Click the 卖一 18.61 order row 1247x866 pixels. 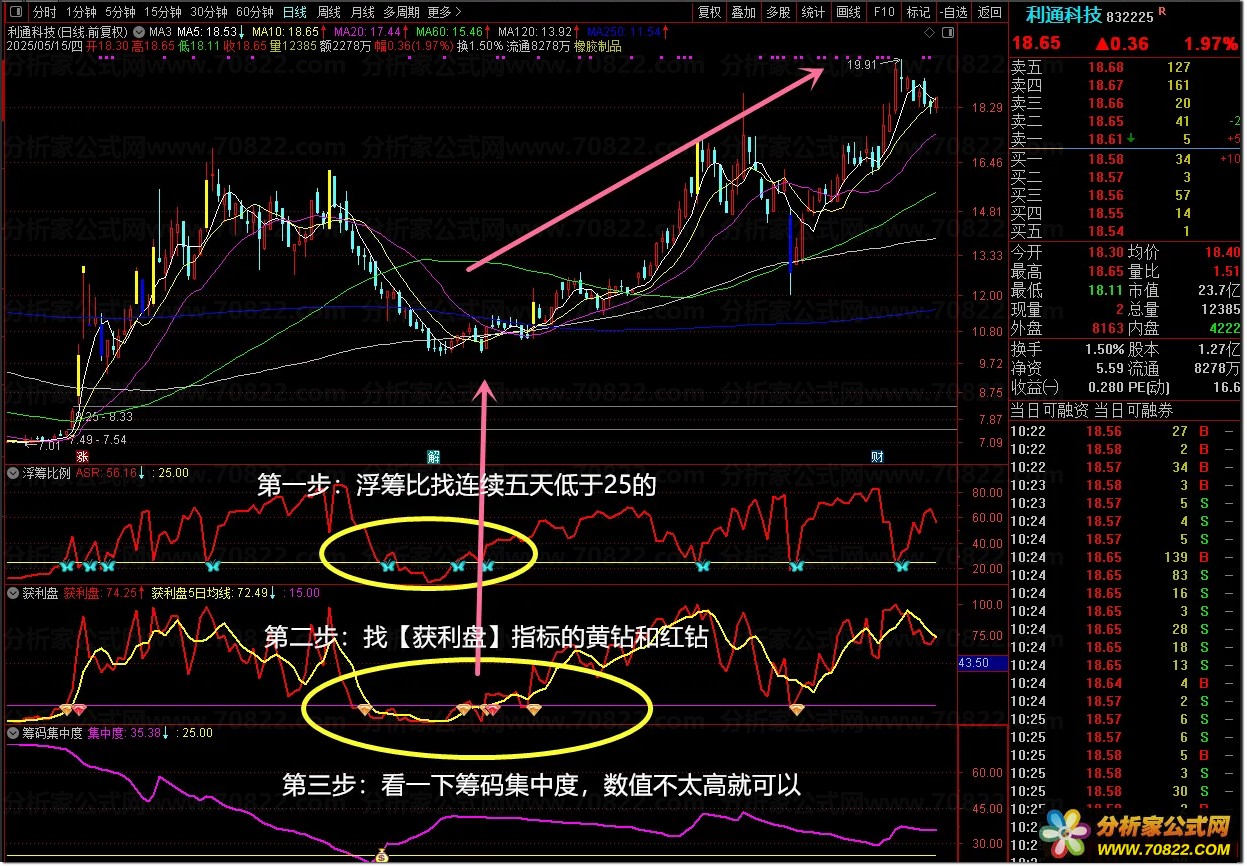click(x=1126, y=139)
